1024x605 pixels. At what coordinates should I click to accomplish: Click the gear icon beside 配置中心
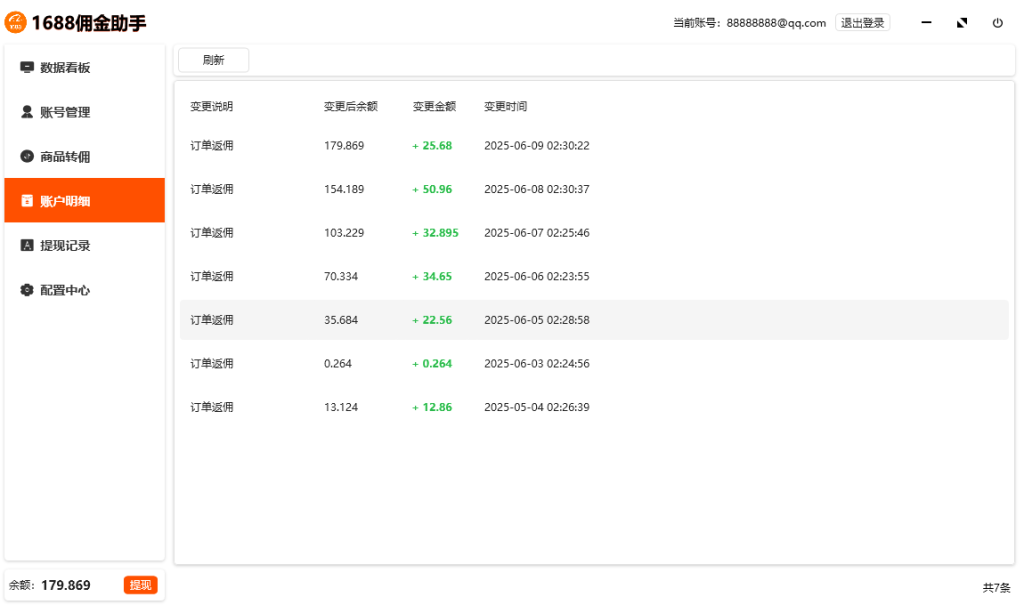pos(27,290)
